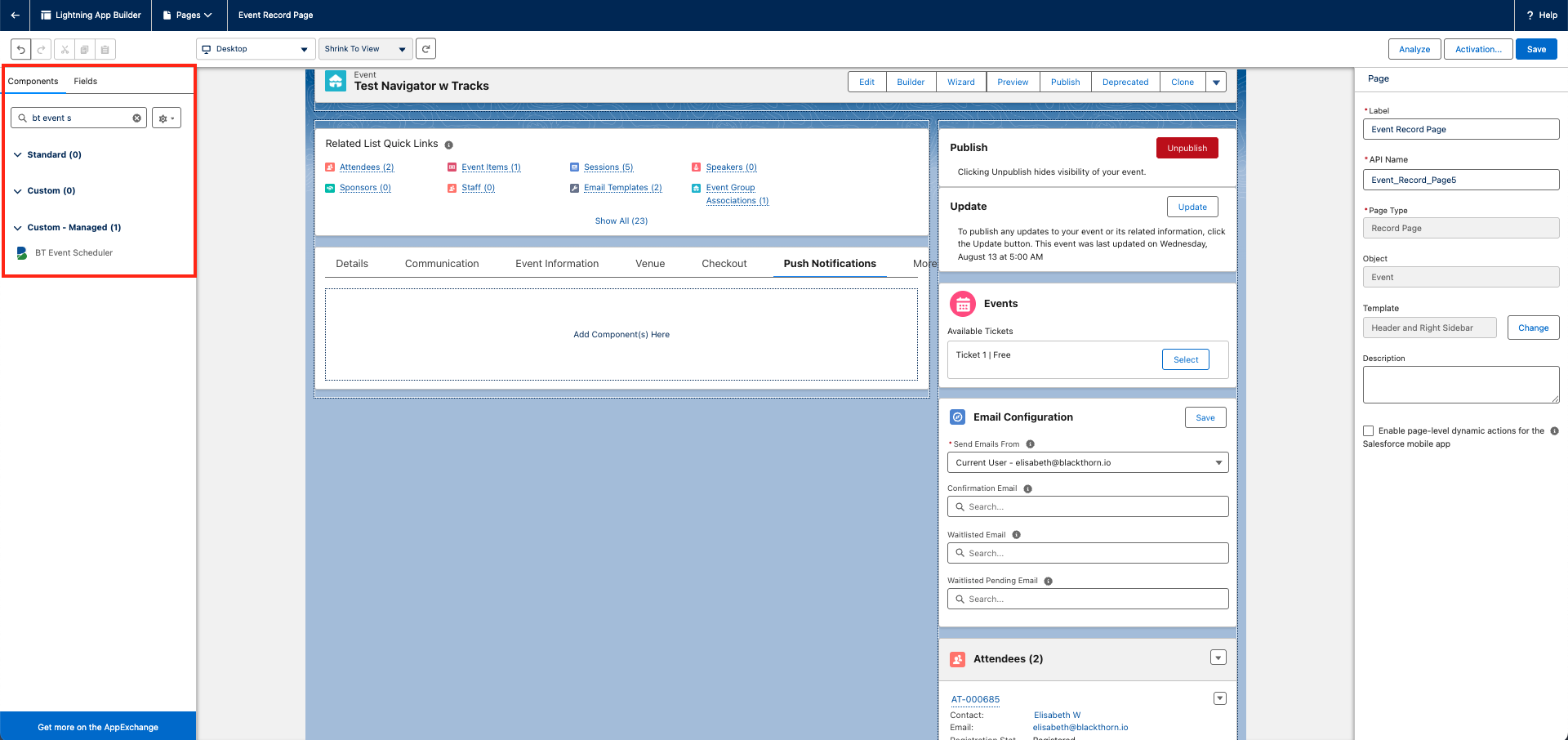The width and height of the screenshot is (1568, 740).
Task: Select the Push Notifications tab
Action: point(830,264)
